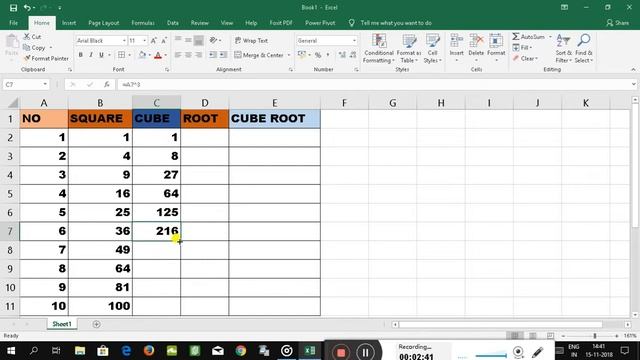Click Decrease Indent icon
Image resolution: width=640 pixels, height=360 pixels.
(x=213, y=55)
